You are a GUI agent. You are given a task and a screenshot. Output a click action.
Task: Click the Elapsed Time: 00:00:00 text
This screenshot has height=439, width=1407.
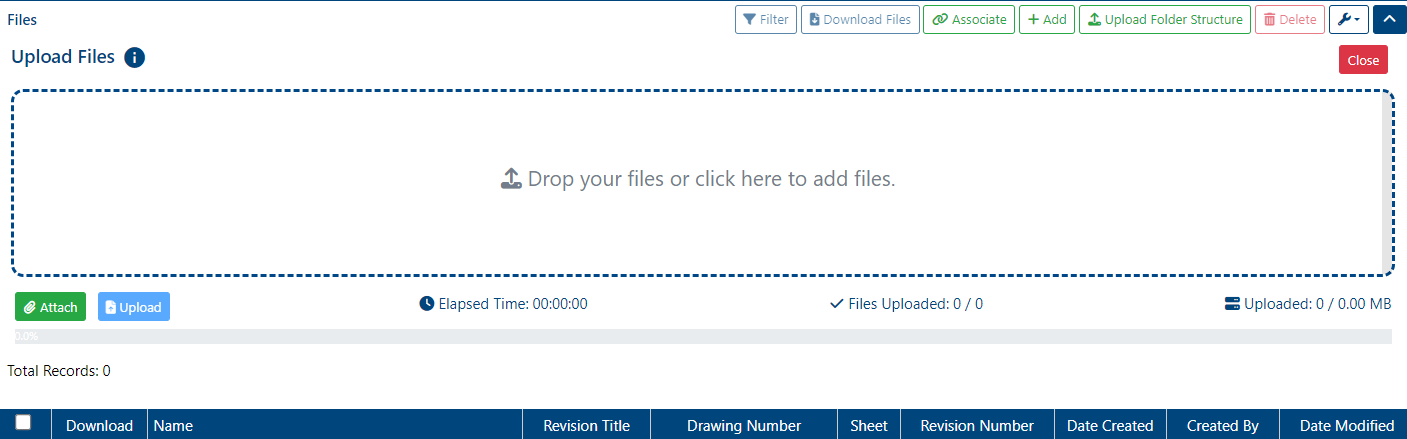[513, 304]
